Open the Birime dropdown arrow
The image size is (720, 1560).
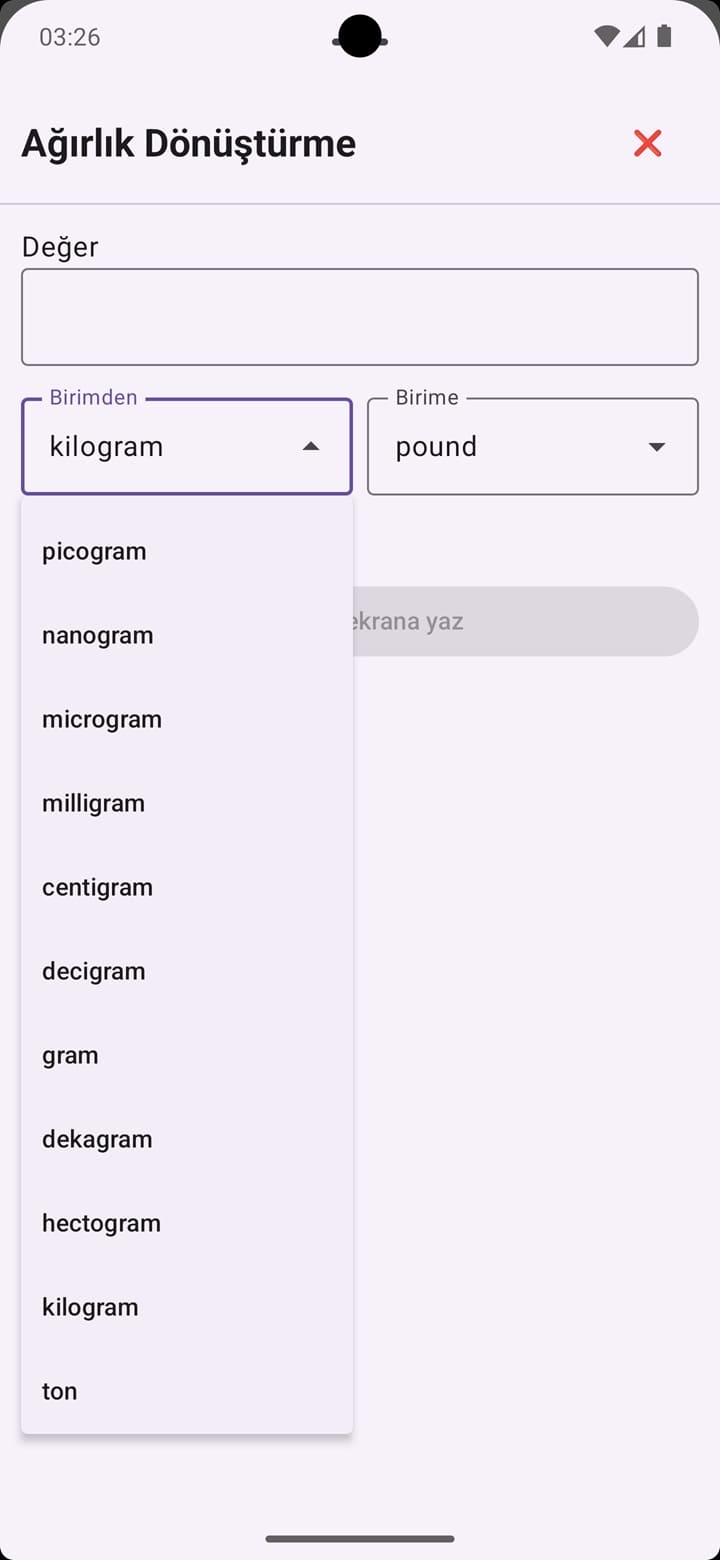point(657,446)
